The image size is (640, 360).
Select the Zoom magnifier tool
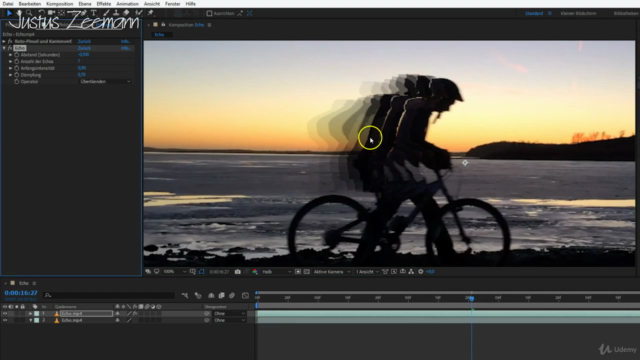[x=29, y=13]
